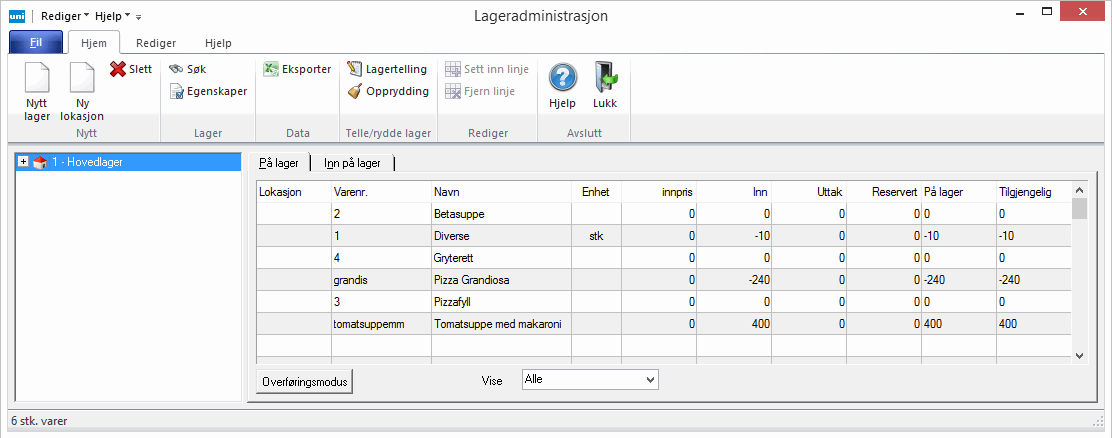1112x438 pixels.
Task: Create a new location with Ny lokasjon
Action: tap(83, 79)
